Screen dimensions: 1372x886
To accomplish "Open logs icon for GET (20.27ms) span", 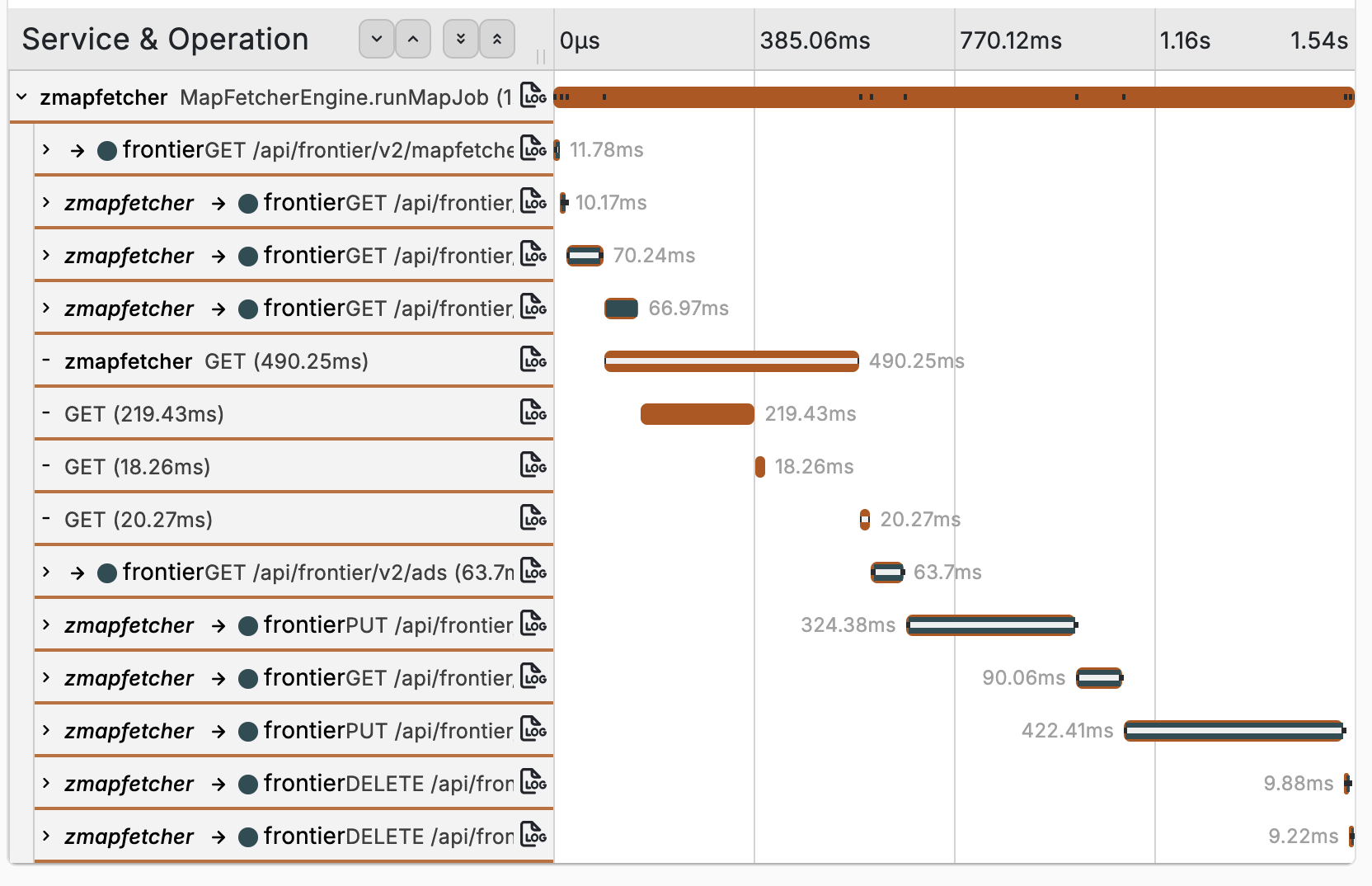I will point(533,518).
